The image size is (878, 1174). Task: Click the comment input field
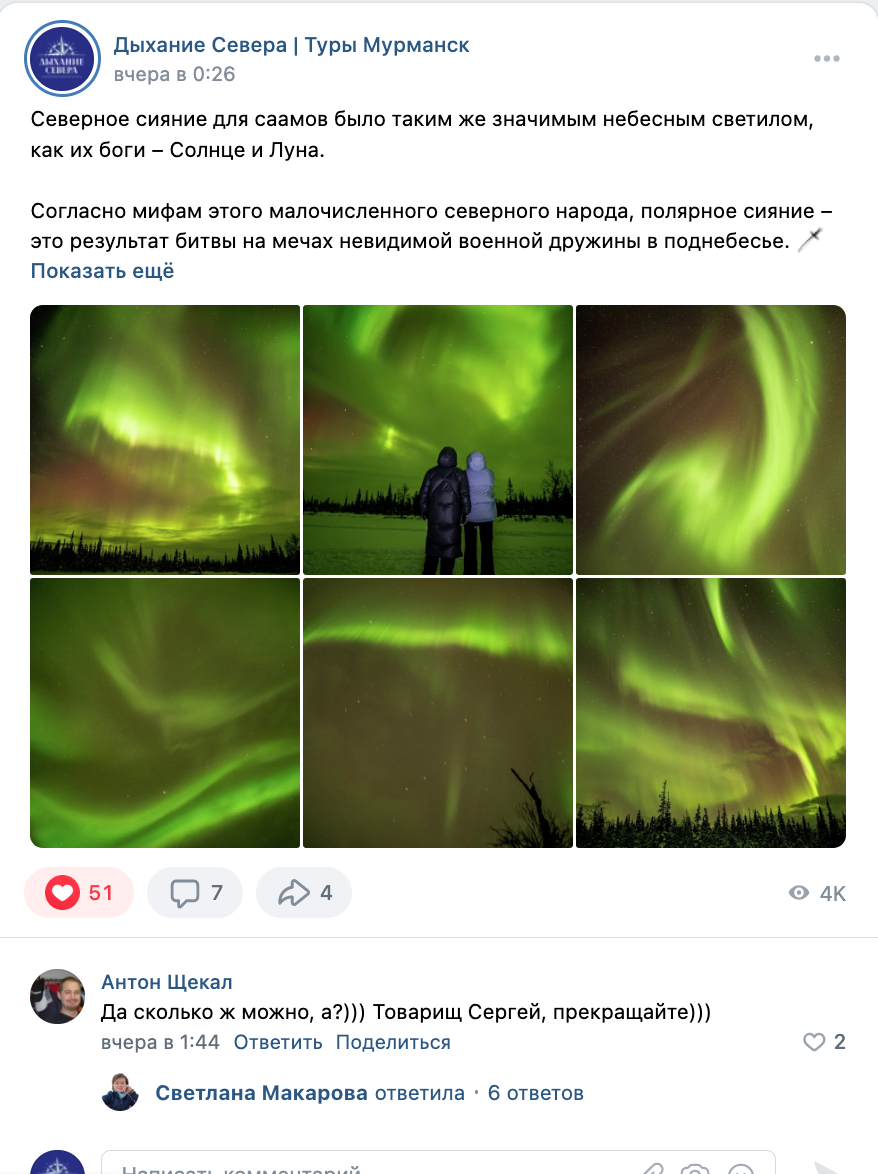coord(438,1163)
